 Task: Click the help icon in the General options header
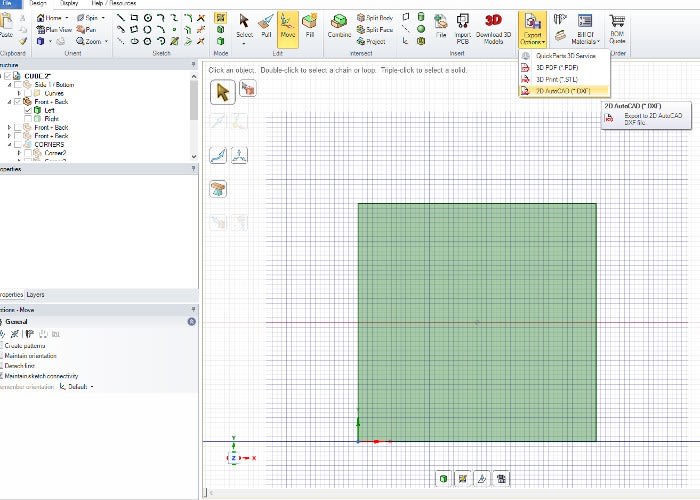tap(192, 321)
